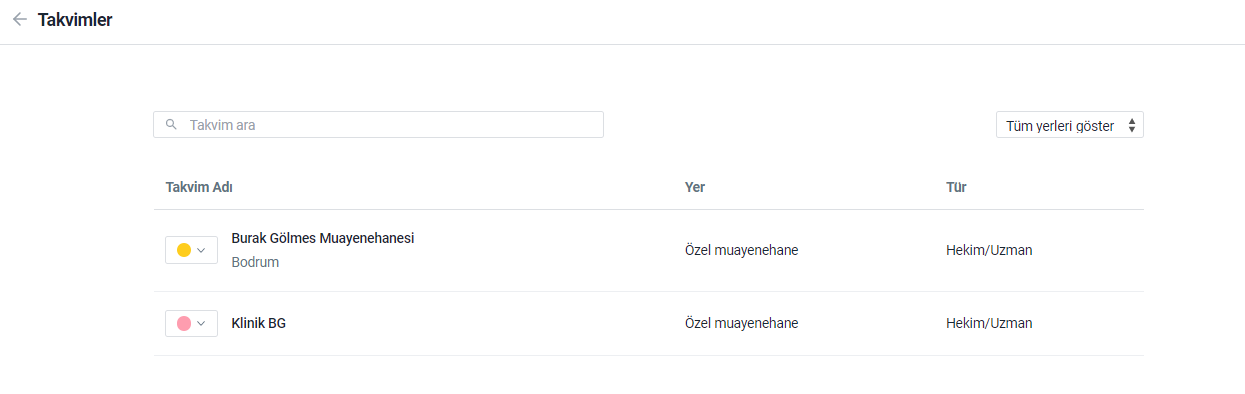Open the Klinik BG calendar
The width and height of the screenshot is (1245, 394).
click(x=258, y=323)
